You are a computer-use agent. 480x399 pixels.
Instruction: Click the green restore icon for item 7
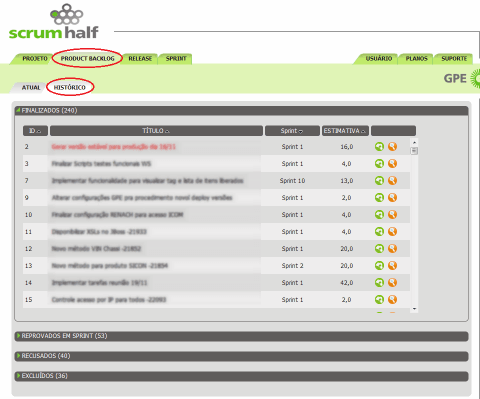coord(379,181)
